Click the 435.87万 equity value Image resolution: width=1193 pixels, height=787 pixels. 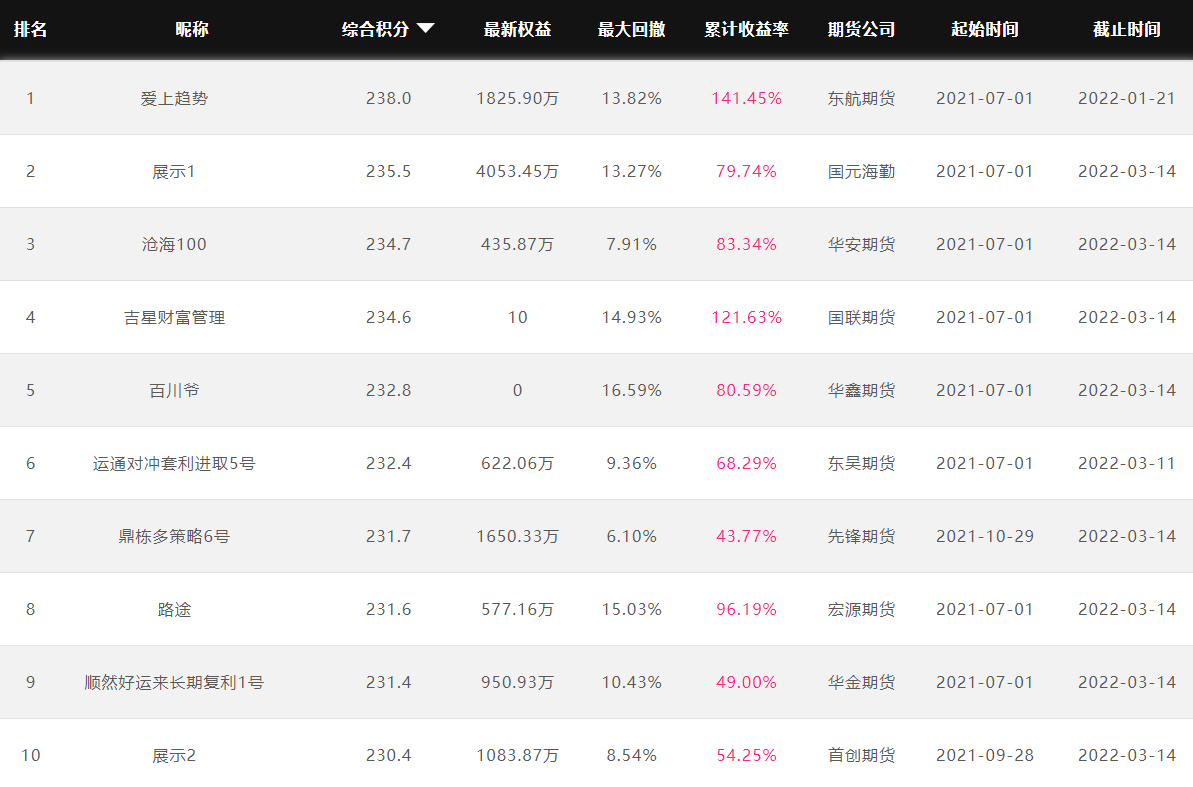517,244
